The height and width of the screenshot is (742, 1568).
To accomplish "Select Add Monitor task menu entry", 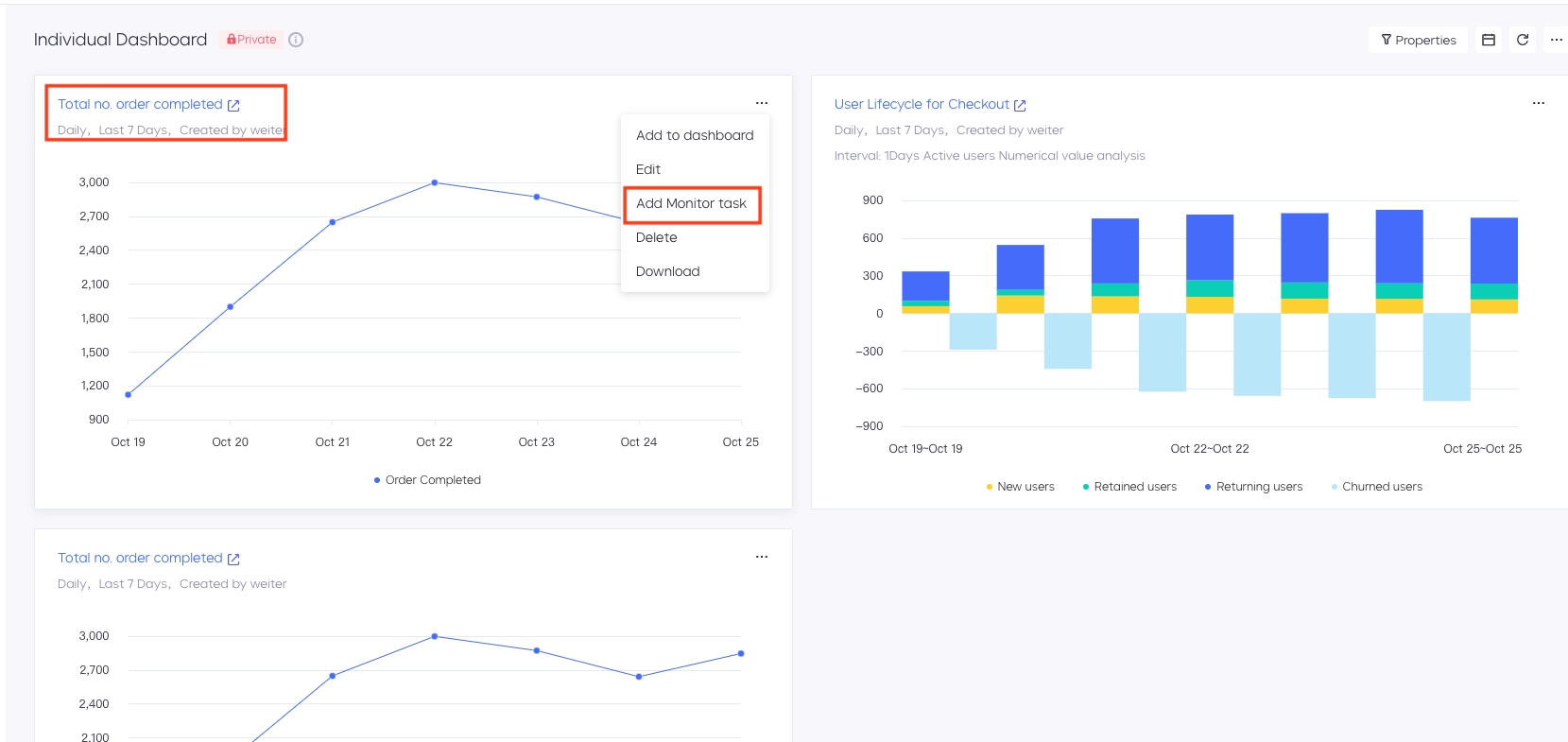I will click(x=695, y=203).
